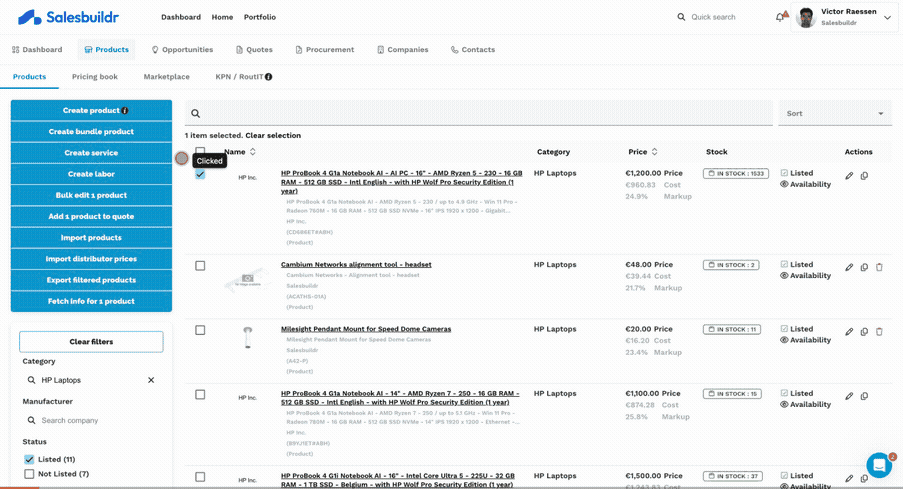Click the Availability eye icon for Cambium Networks
This screenshot has width=903, height=489.
click(784, 276)
